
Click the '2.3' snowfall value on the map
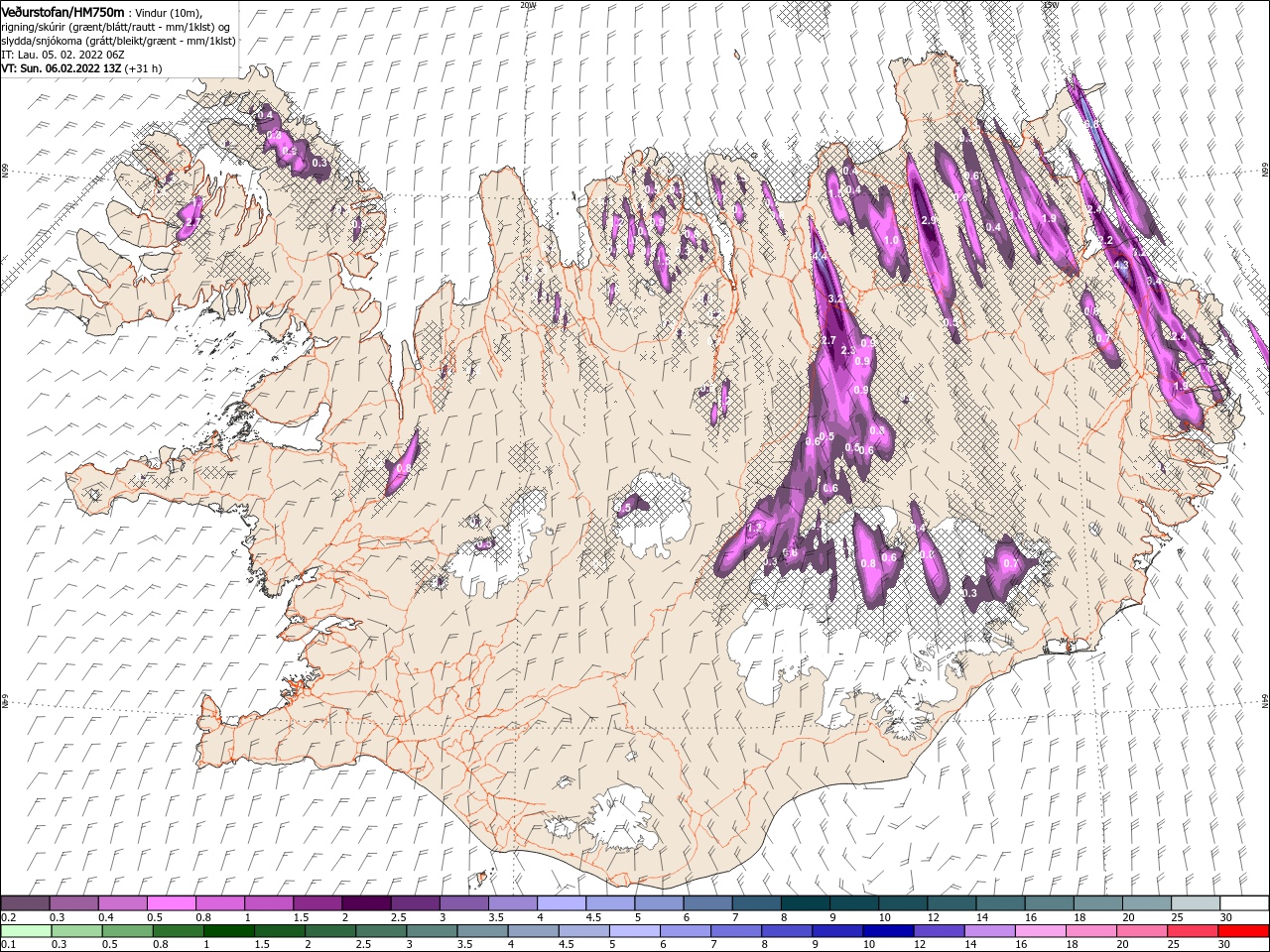point(848,351)
